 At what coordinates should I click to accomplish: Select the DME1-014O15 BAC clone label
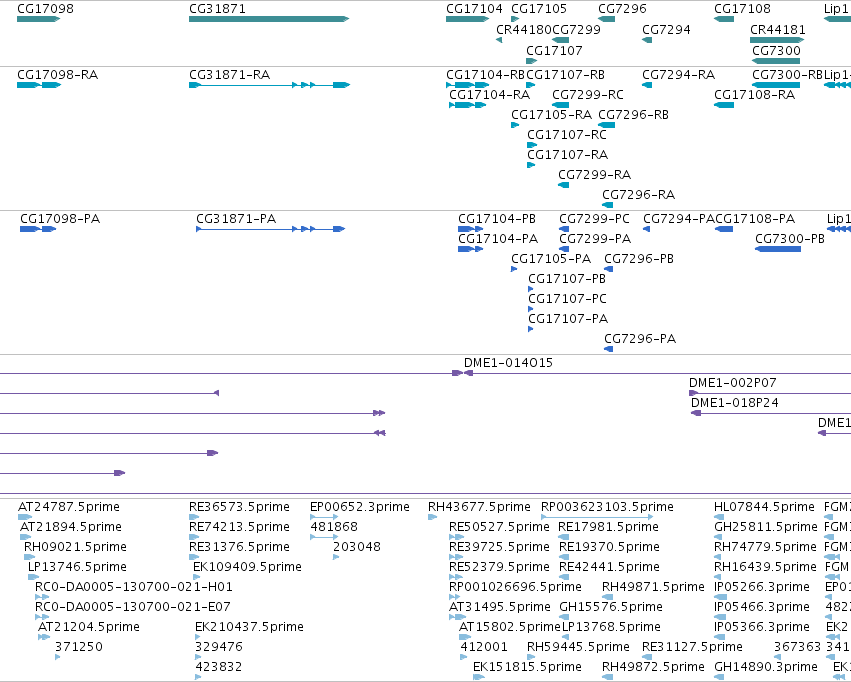[508, 362]
